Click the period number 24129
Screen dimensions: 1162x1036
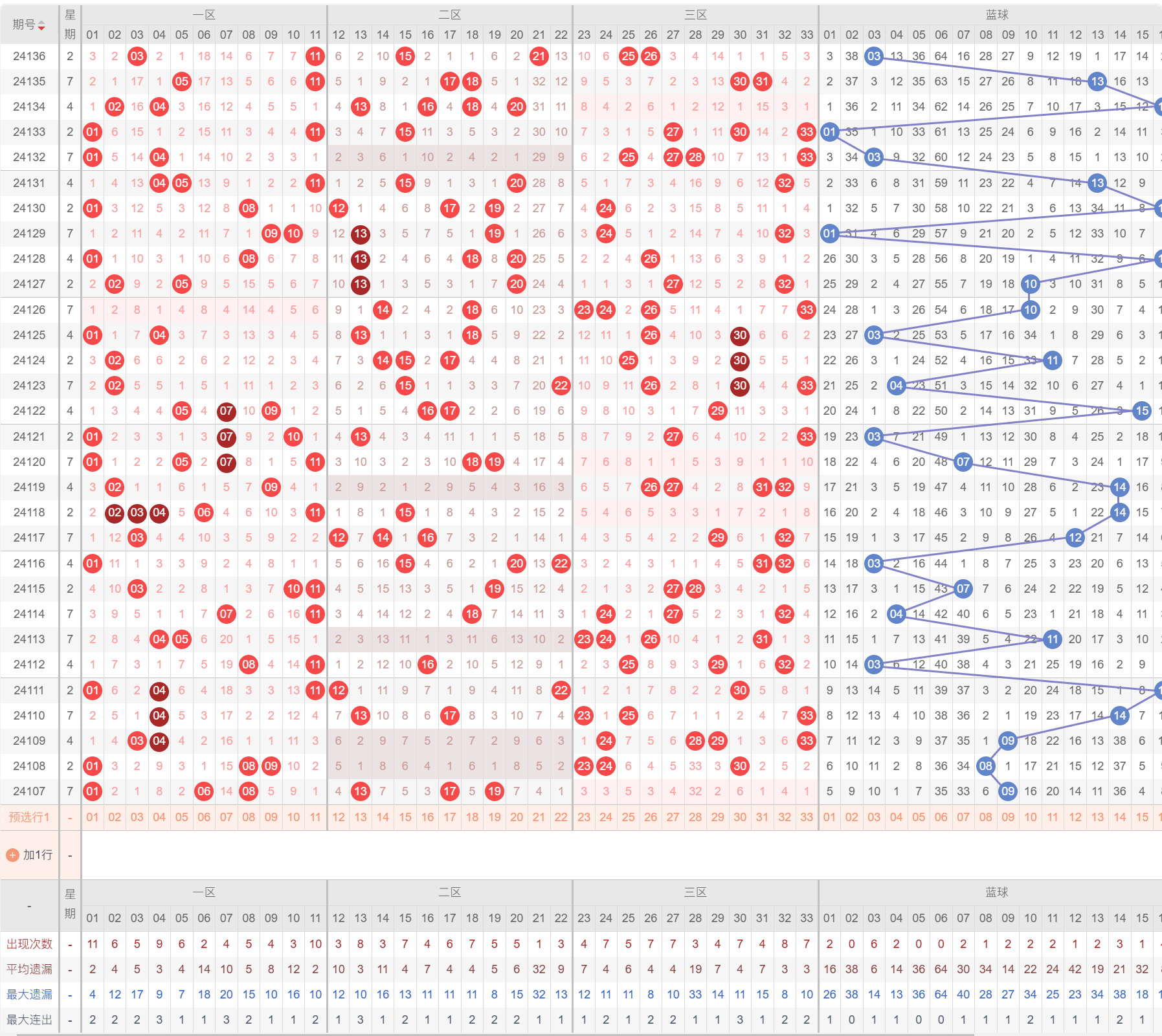pyautogui.click(x=29, y=234)
